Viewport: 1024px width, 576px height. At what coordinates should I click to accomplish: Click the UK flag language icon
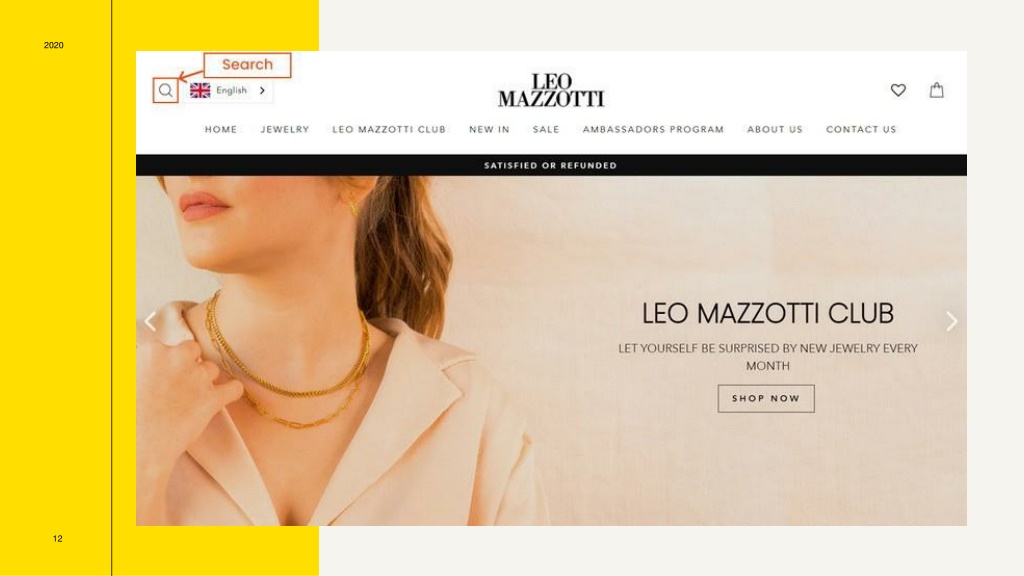(200, 90)
